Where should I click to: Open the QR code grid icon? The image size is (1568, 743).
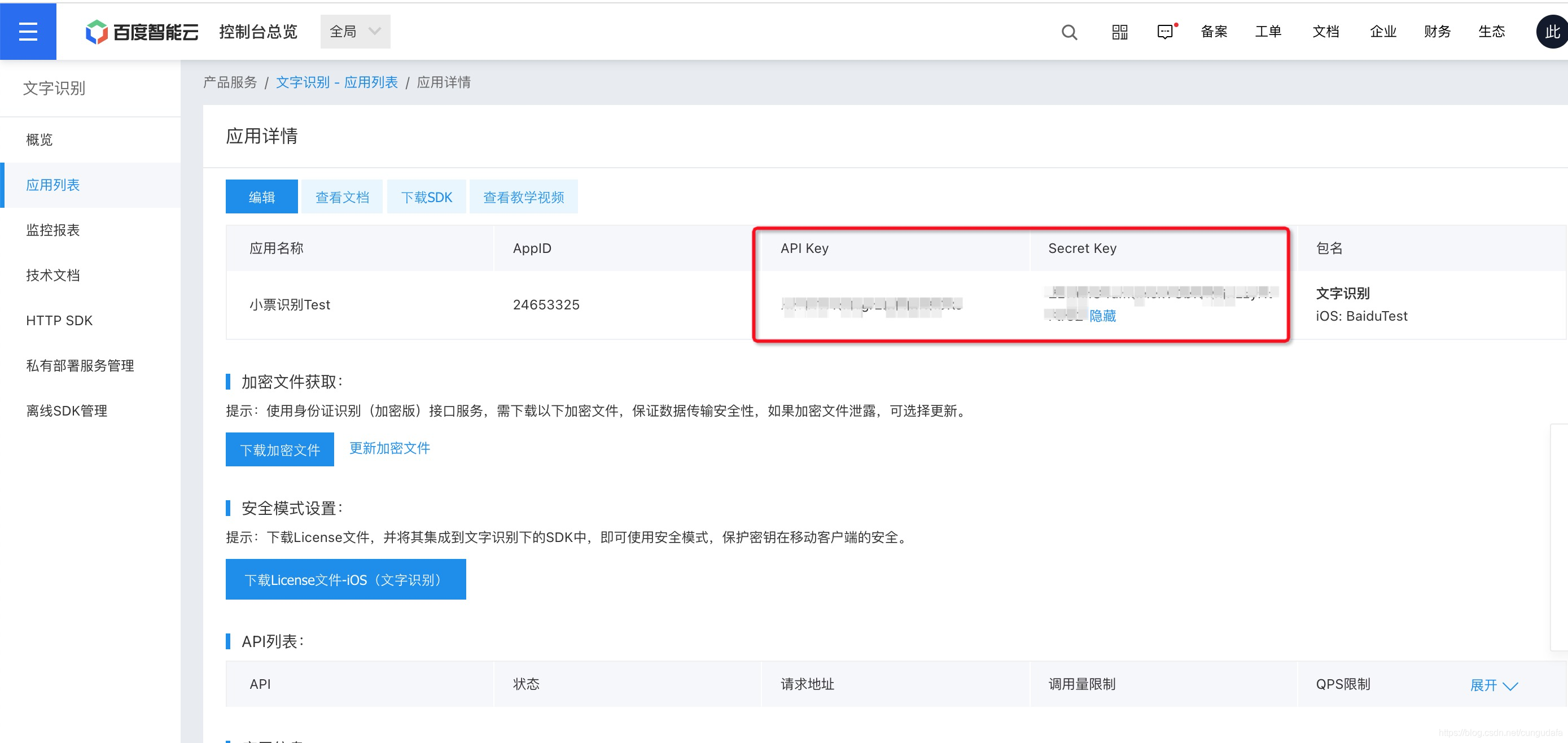click(x=1119, y=32)
